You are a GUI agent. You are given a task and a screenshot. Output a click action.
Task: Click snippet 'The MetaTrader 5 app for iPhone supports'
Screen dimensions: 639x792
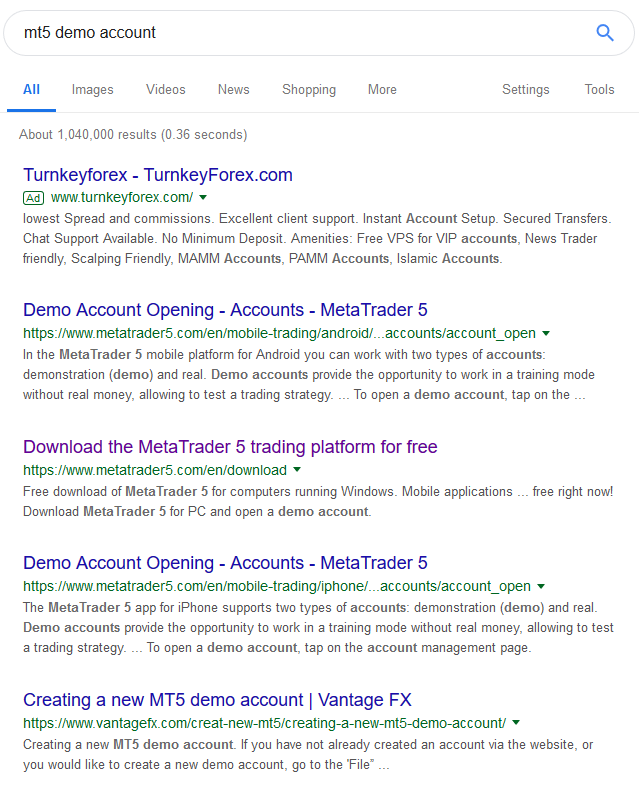318,628
